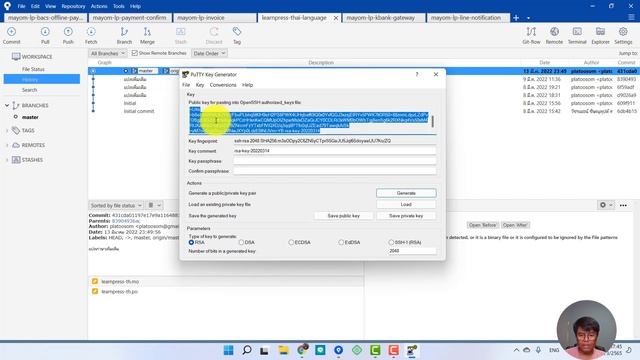640x360 pixels.
Task: Expand the REMOTES tree section
Action: (x=7, y=145)
